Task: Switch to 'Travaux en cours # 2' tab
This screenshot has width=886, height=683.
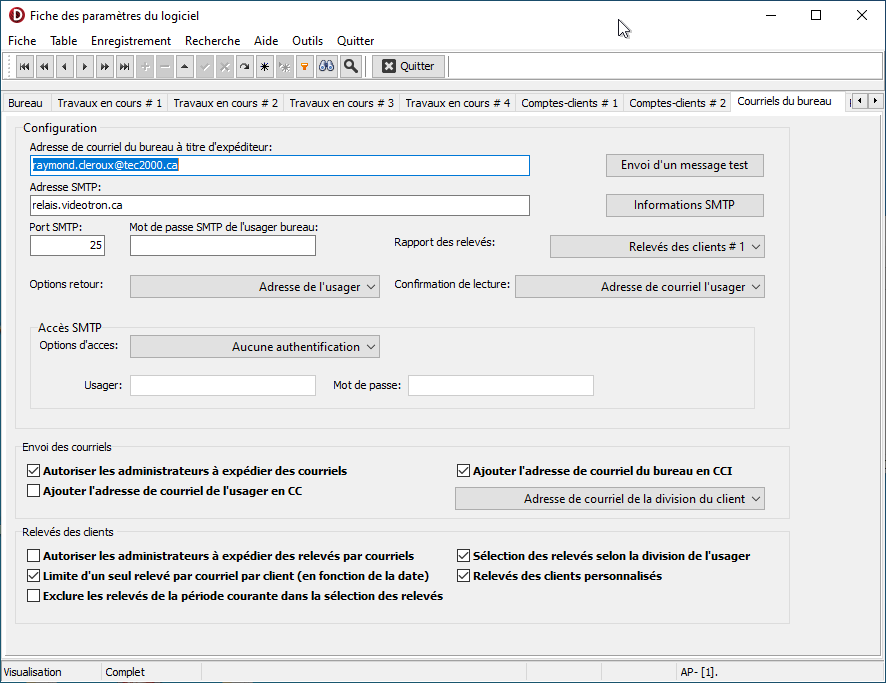Action: (225, 103)
